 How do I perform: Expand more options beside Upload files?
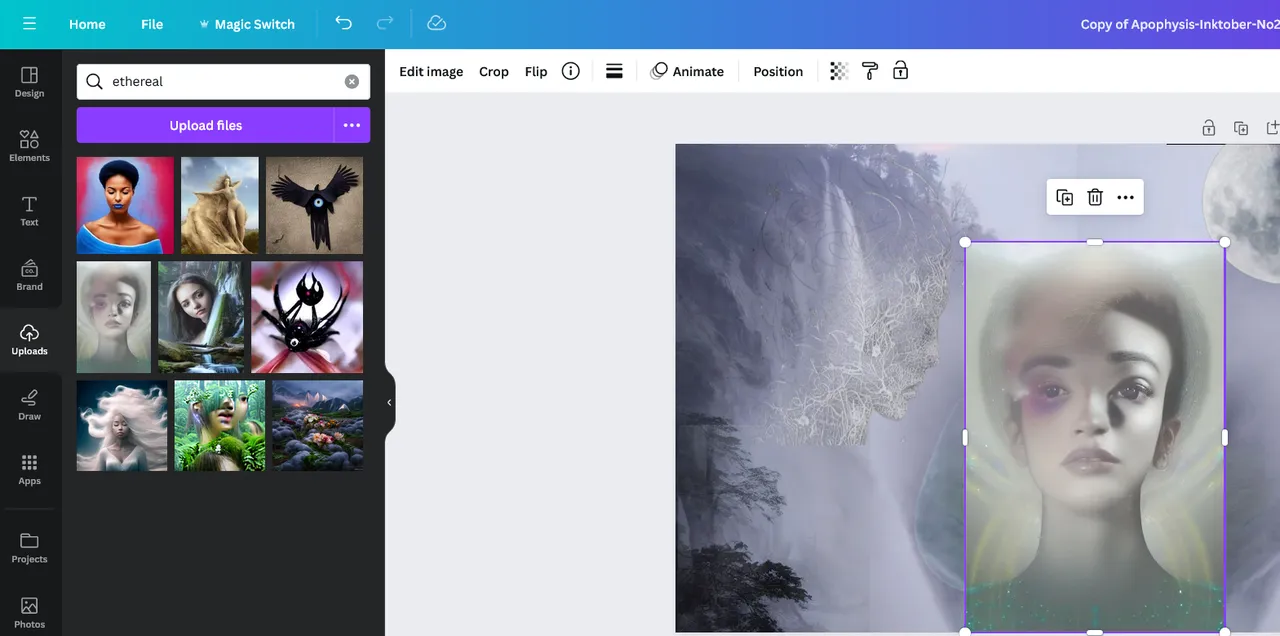pyautogui.click(x=351, y=125)
